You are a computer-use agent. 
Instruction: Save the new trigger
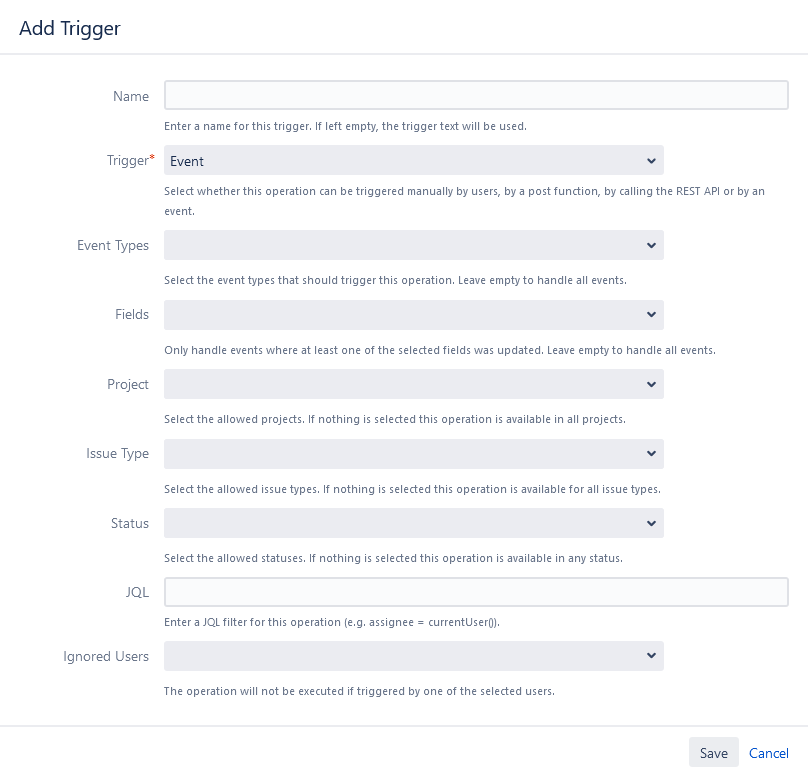click(714, 753)
